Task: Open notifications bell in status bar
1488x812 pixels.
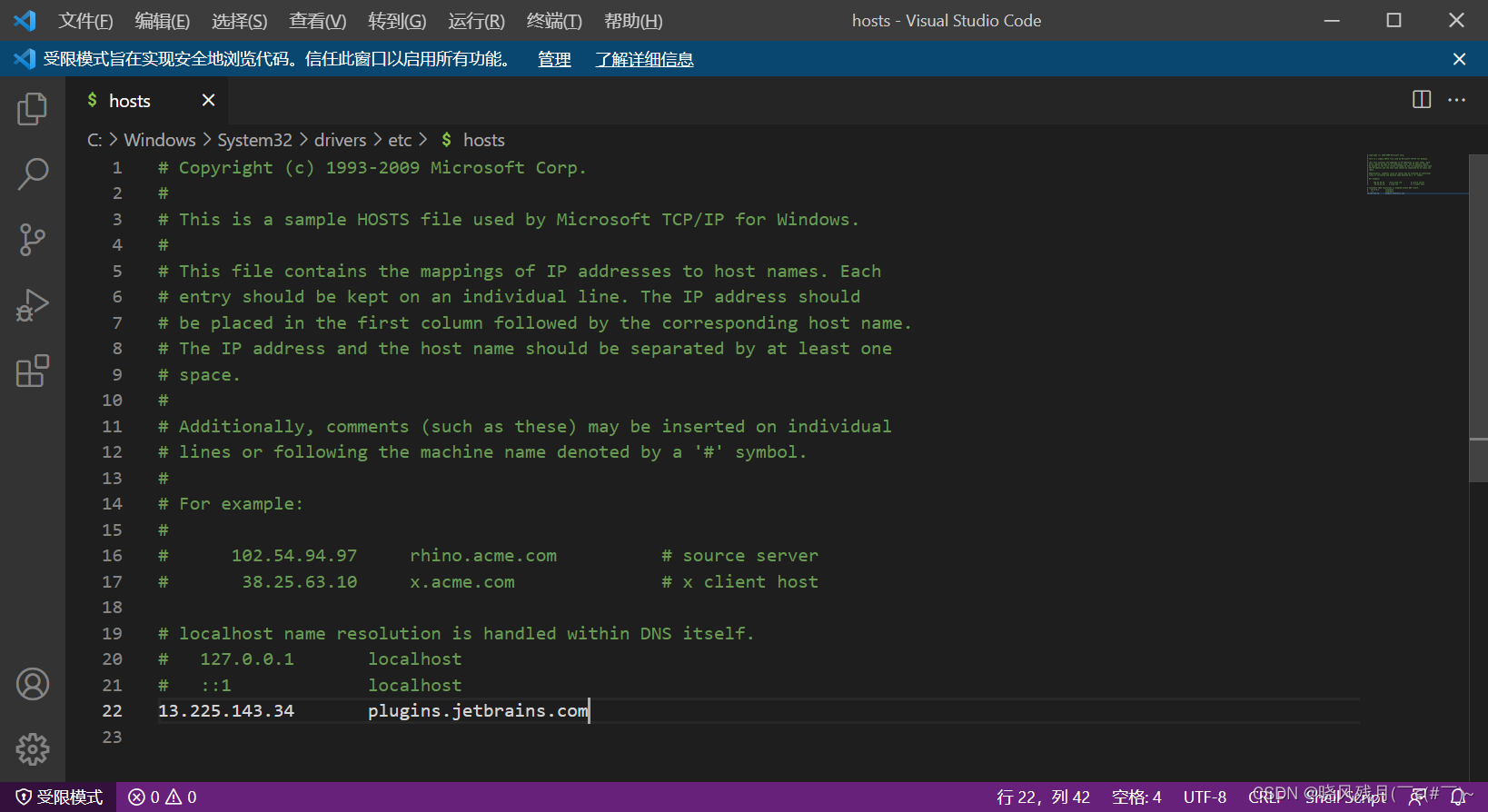Action: tap(1457, 797)
